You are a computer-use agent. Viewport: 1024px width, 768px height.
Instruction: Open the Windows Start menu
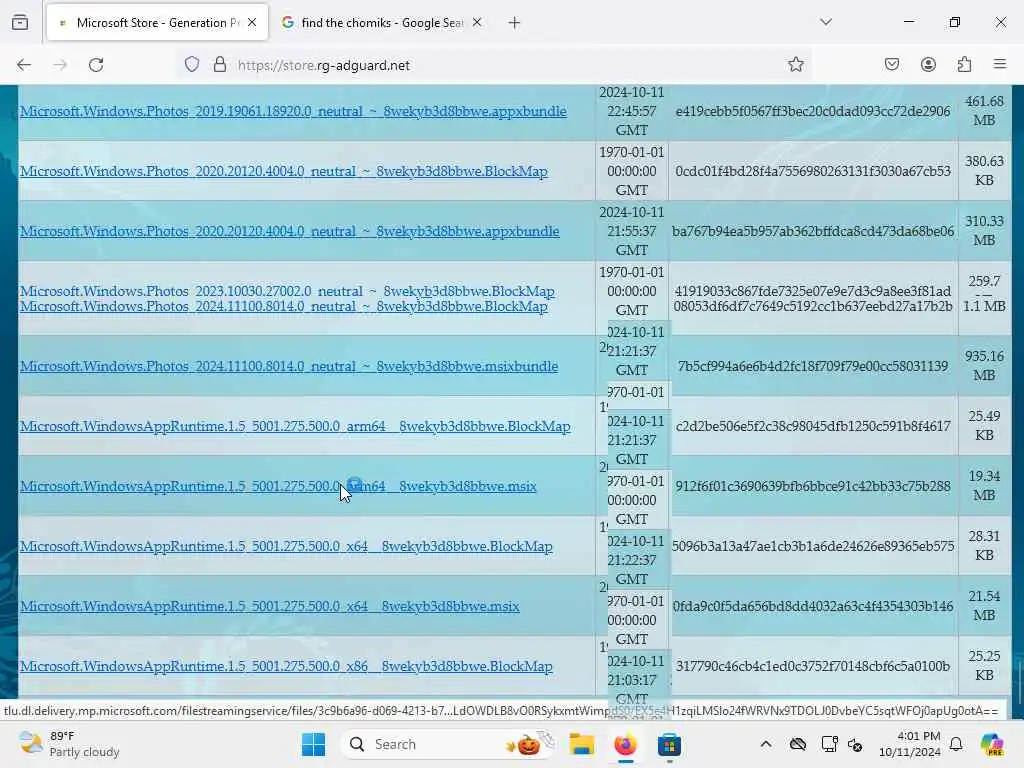(313, 744)
